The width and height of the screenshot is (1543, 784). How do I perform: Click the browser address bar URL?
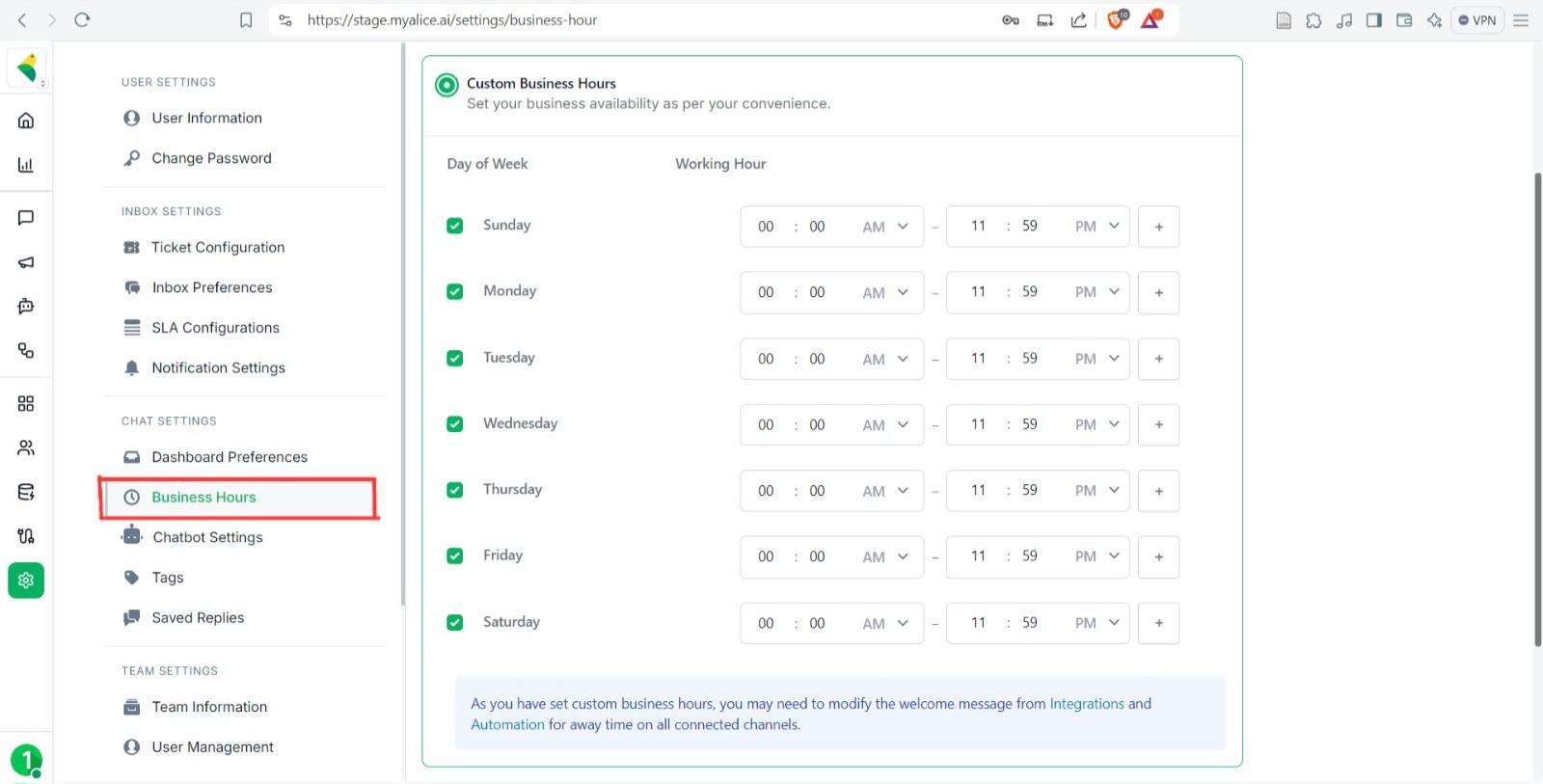point(452,20)
